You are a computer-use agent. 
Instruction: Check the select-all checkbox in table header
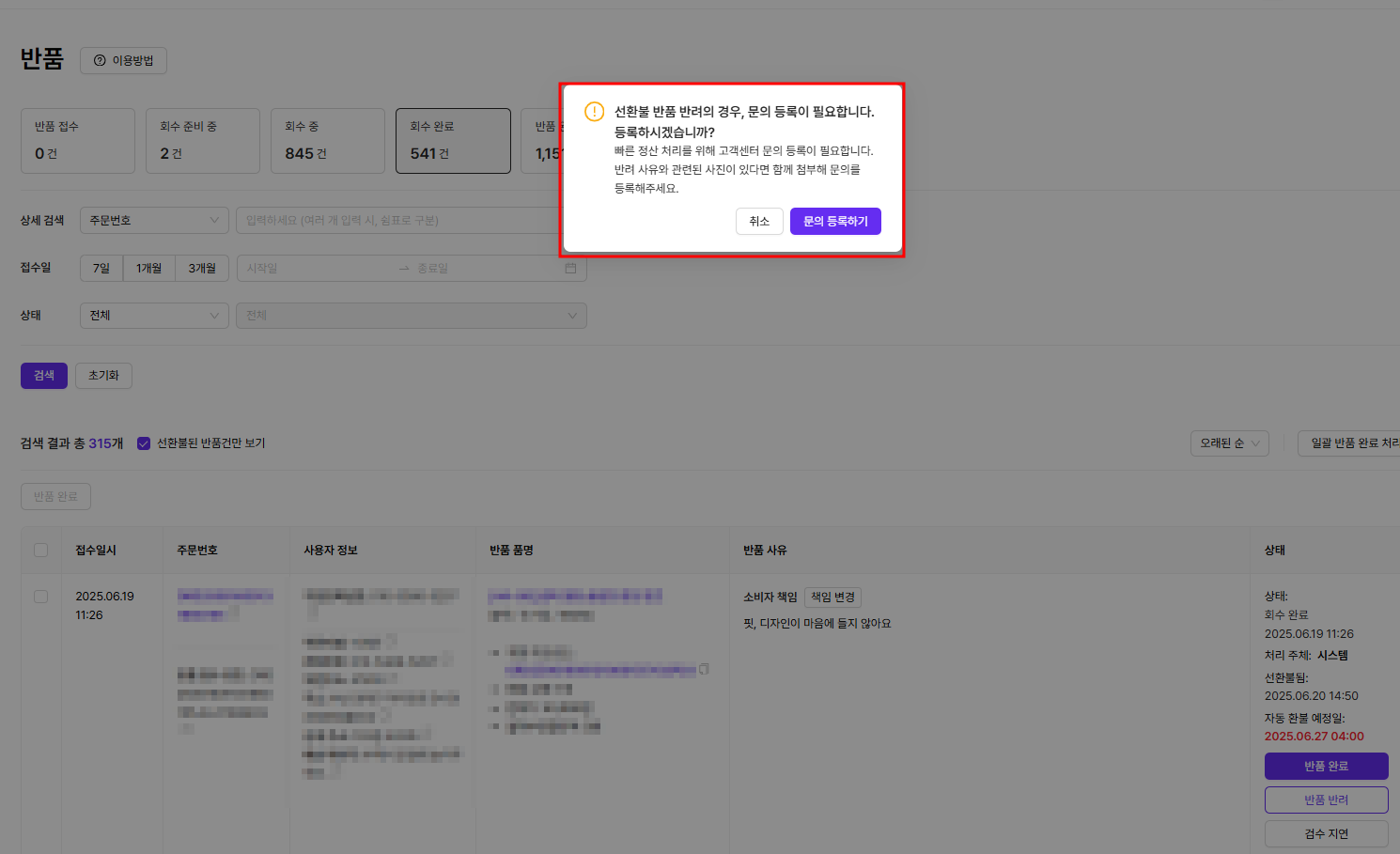pyautogui.click(x=41, y=550)
